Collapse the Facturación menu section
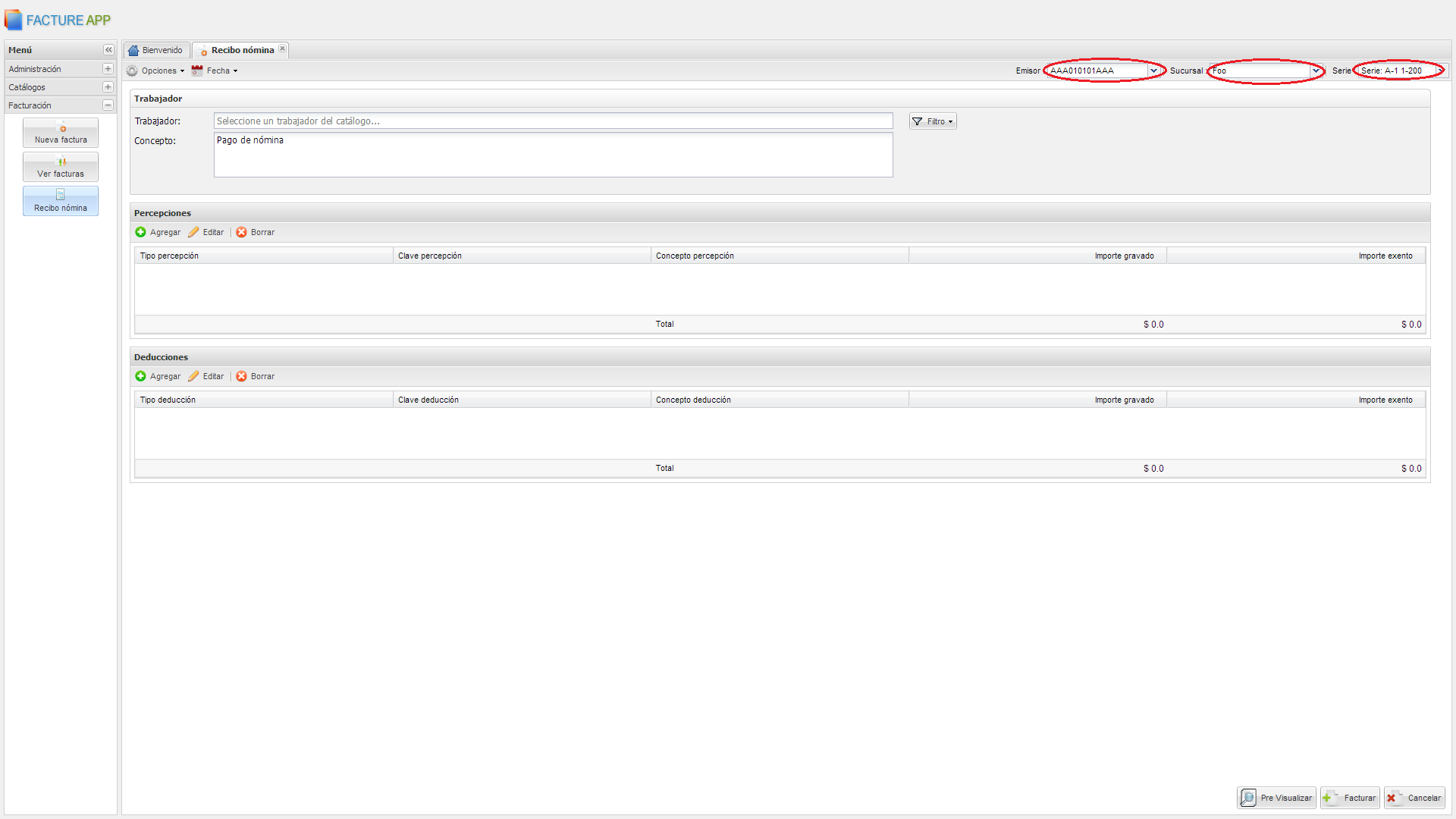The image size is (1456, 819). pyautogui.click(x=108, y=105)
